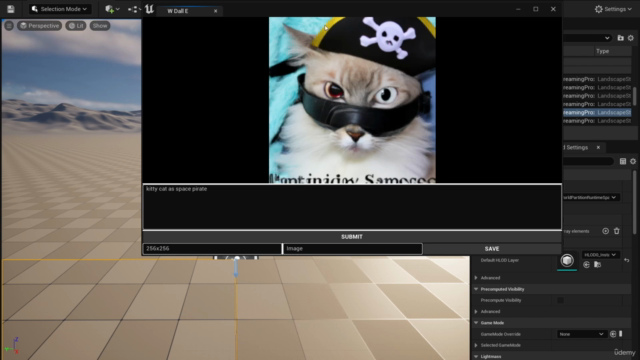Screen dimensions: 640x360
Task: Expand the Selected GameMode section
Action: tap(476, 345)
